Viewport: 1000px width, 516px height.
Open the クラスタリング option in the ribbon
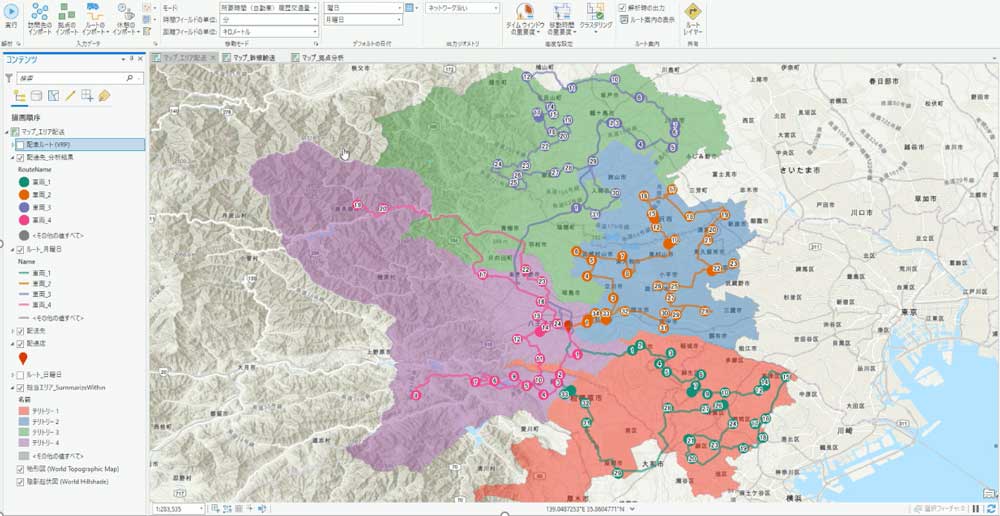tap(596, 19)
